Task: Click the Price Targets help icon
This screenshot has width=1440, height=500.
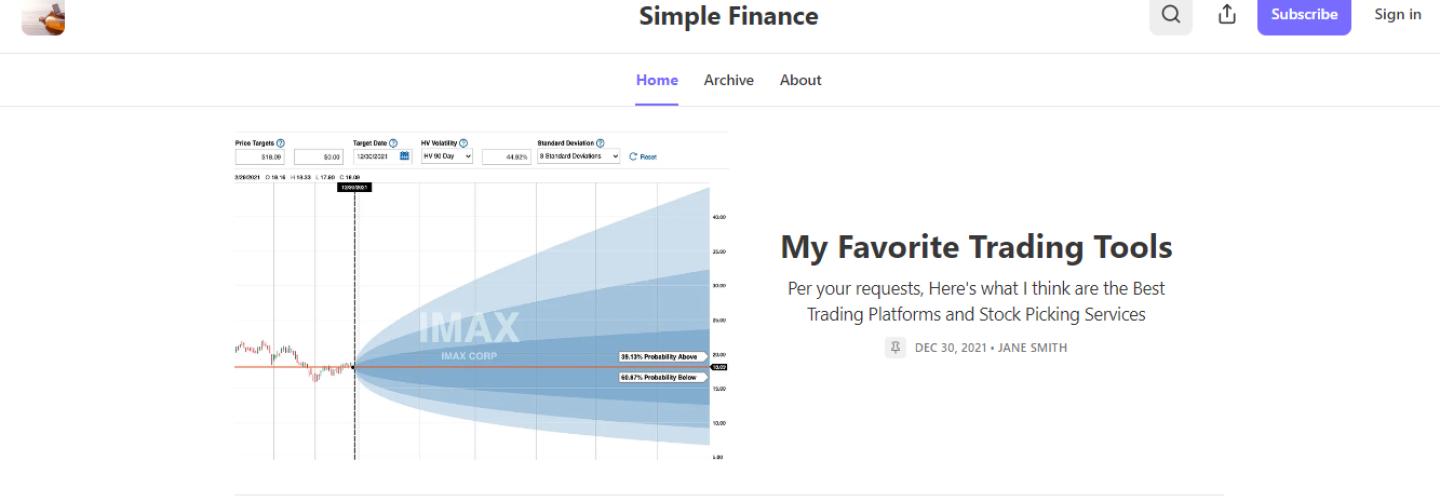Action: tap(280, 143)
